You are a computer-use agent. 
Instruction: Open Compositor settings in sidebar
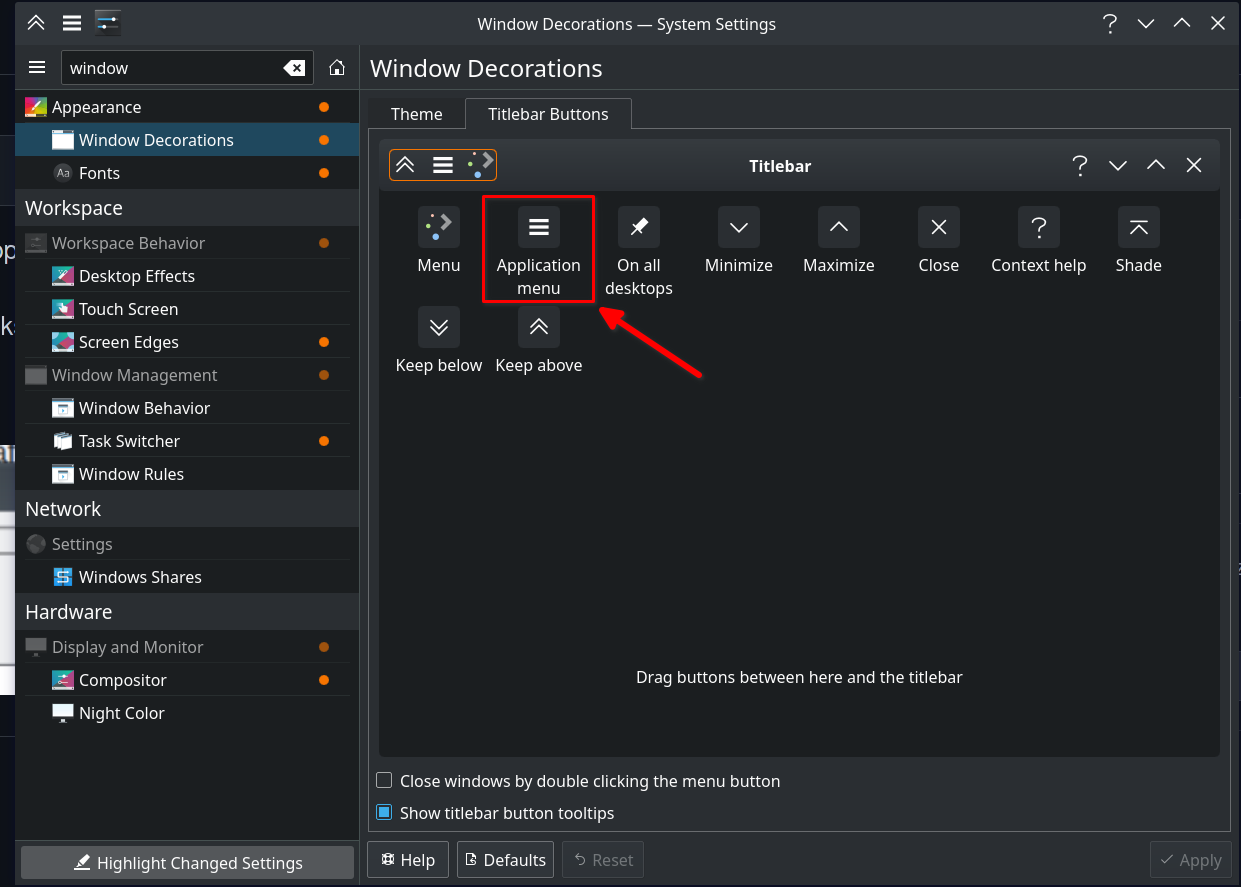pos(187,680)
